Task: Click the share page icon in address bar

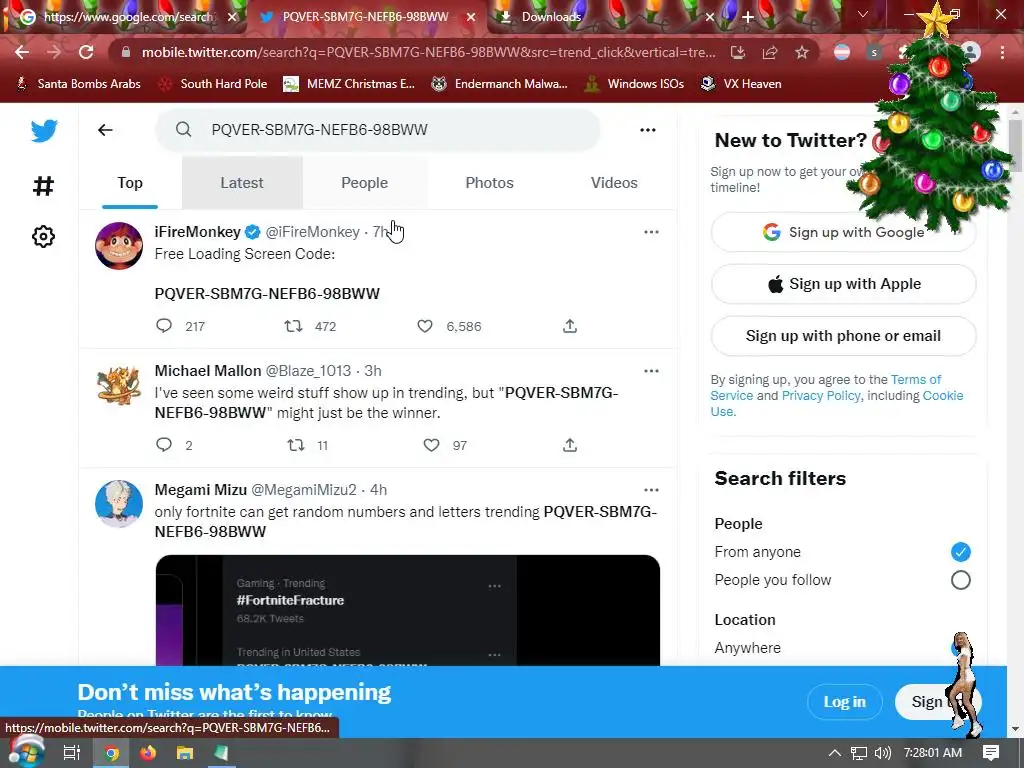Action: pyautogui.click(x=769, y=52)
